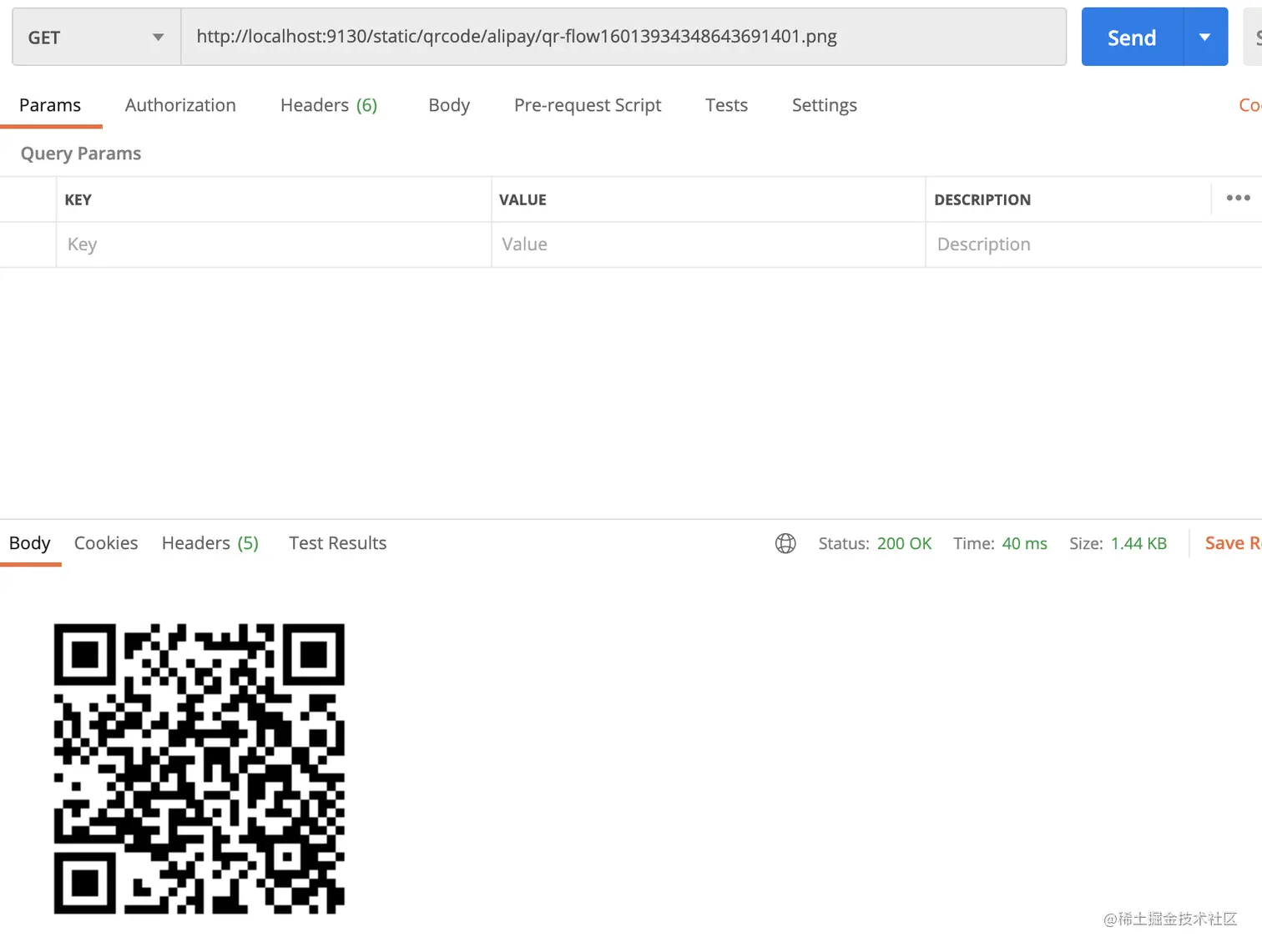Viewport: 1262px width, 952px height.
Task: Click the 1.44 KB response size
Action: tap(1138, 543)
